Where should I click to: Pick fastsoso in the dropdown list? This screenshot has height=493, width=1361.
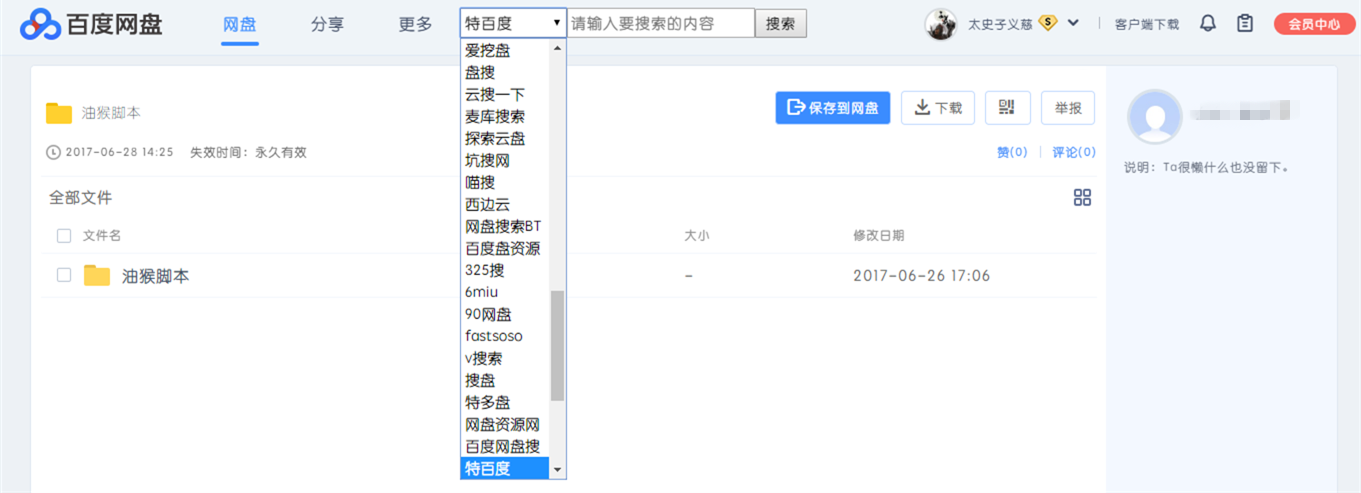pos(506,336)
